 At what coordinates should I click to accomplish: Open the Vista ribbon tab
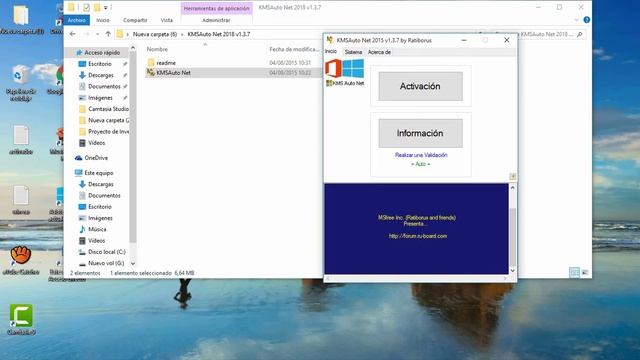coord(167,20)
